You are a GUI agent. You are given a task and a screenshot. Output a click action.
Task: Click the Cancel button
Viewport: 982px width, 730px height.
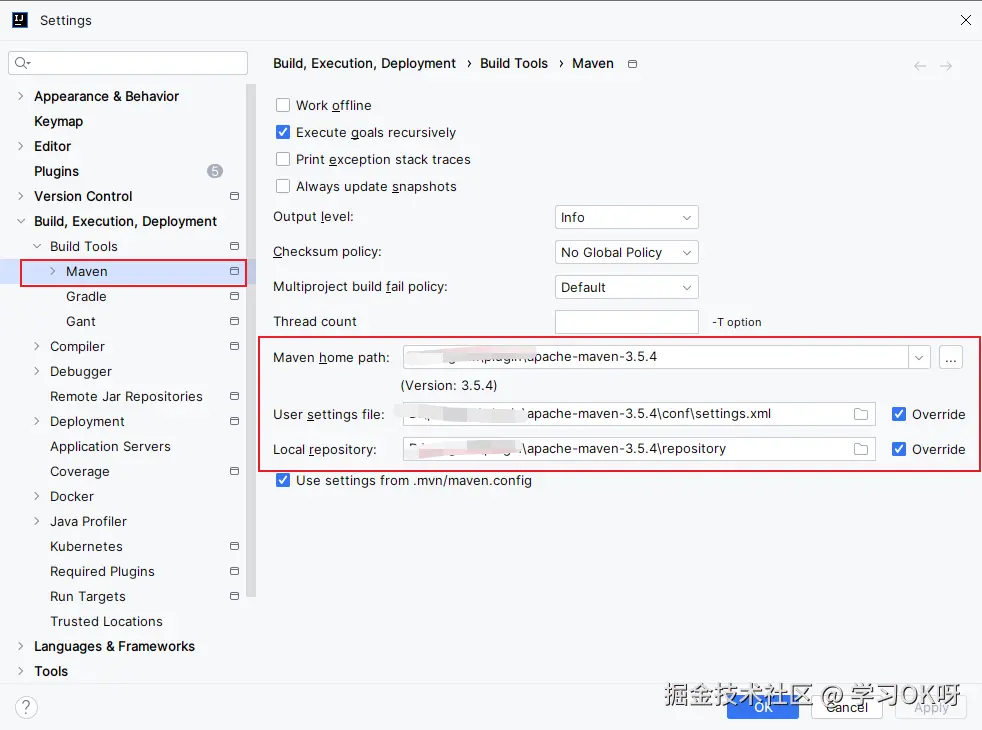(847, 707)
